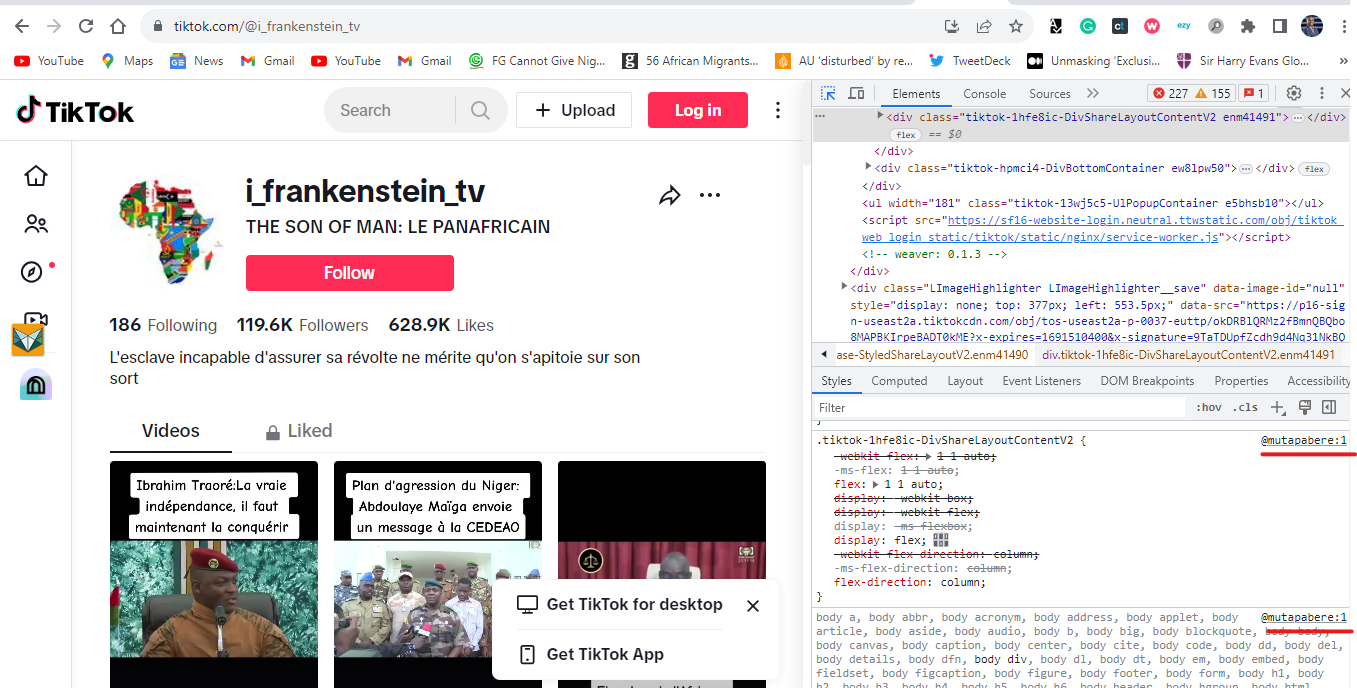Viewport: 1357px width, 688px height.
Task: Open the Event Listeners tab
Action: pos(1041,381)
